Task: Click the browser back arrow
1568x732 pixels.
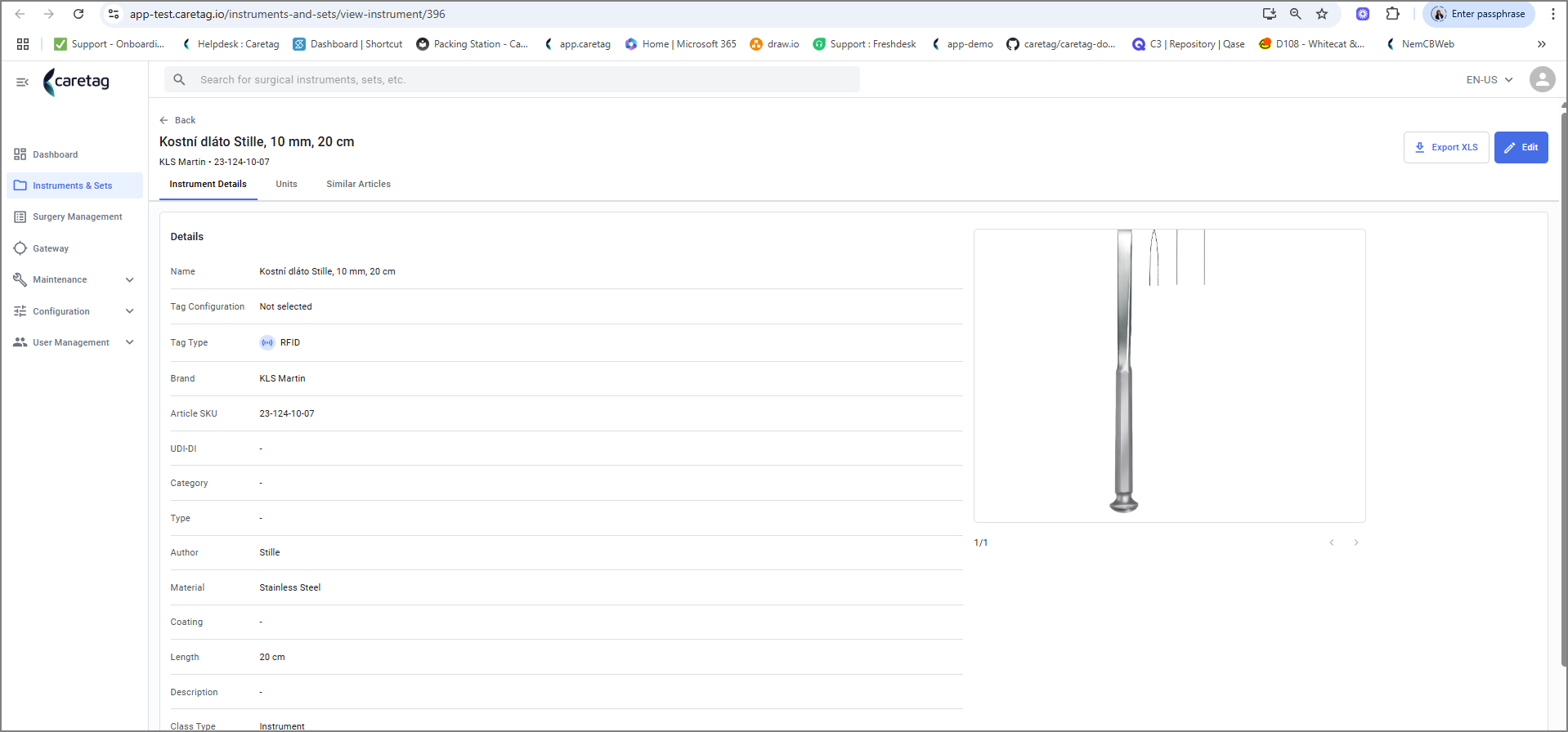Action: tap(20, 14)
